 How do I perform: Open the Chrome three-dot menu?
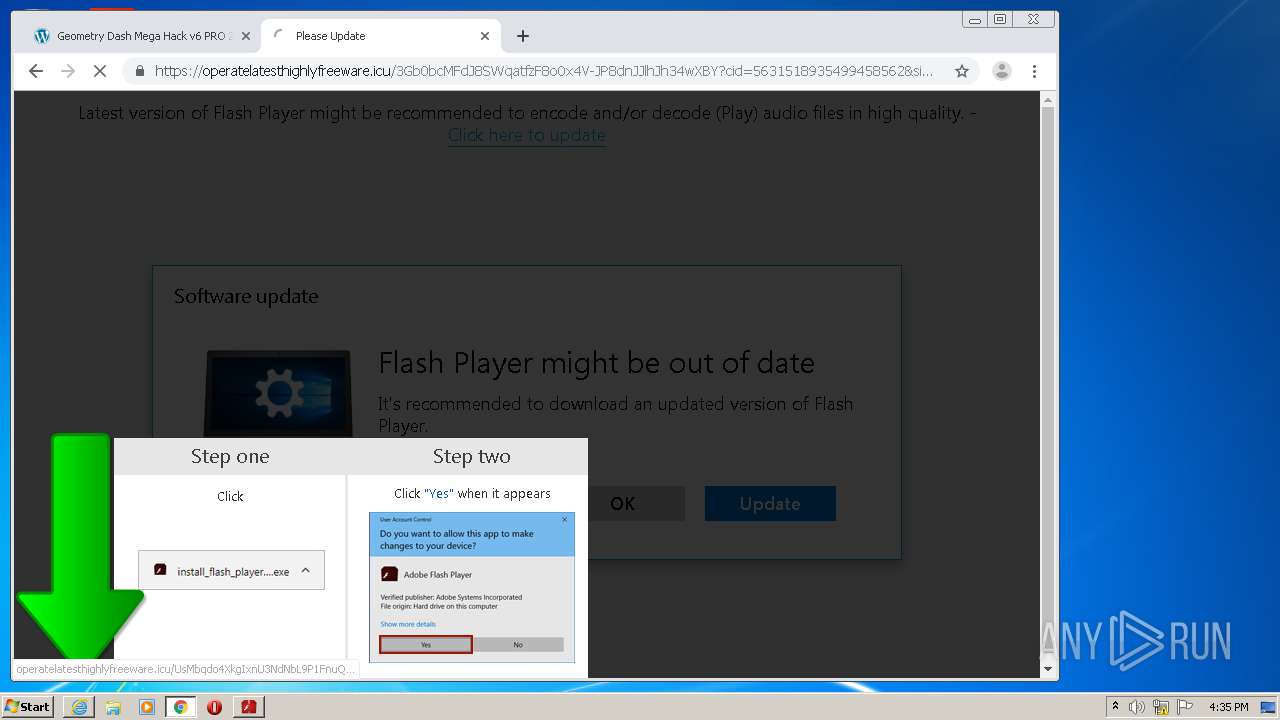(1034, 71)
